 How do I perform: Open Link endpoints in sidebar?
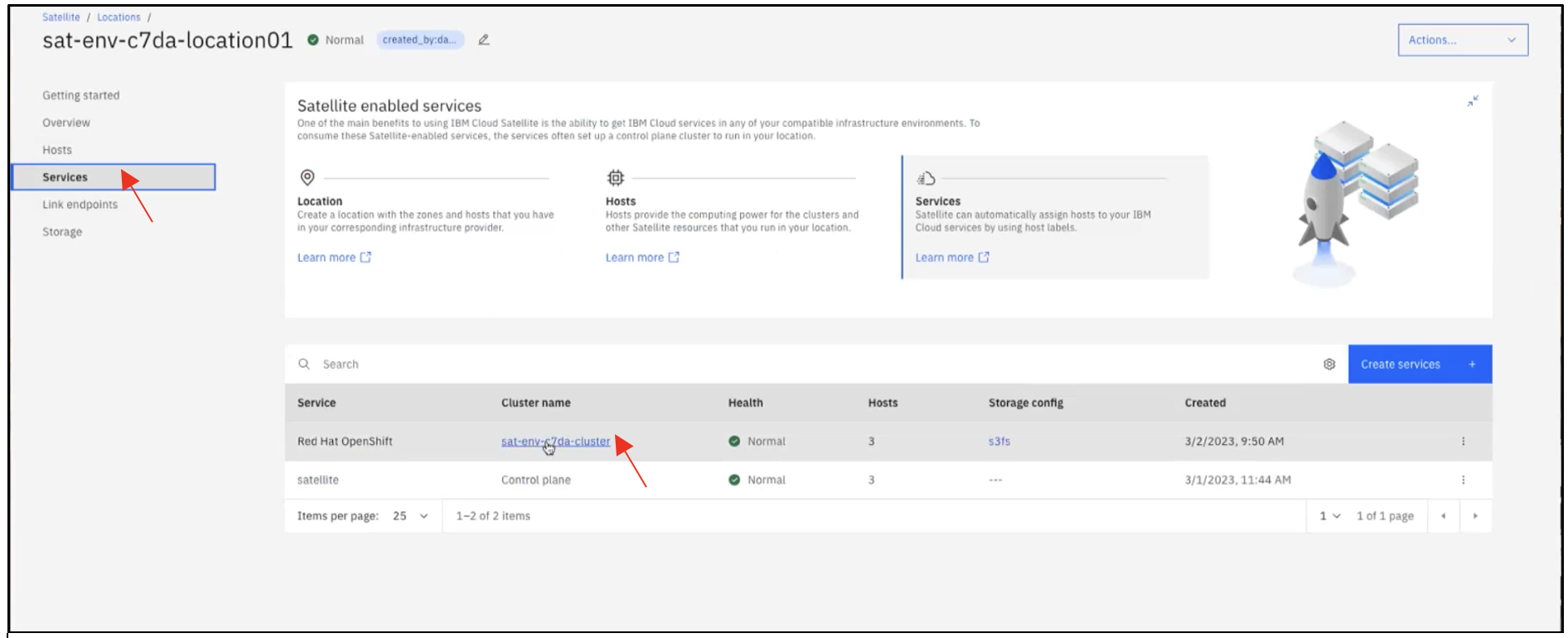pyautogui.click(x=80, y=205)
